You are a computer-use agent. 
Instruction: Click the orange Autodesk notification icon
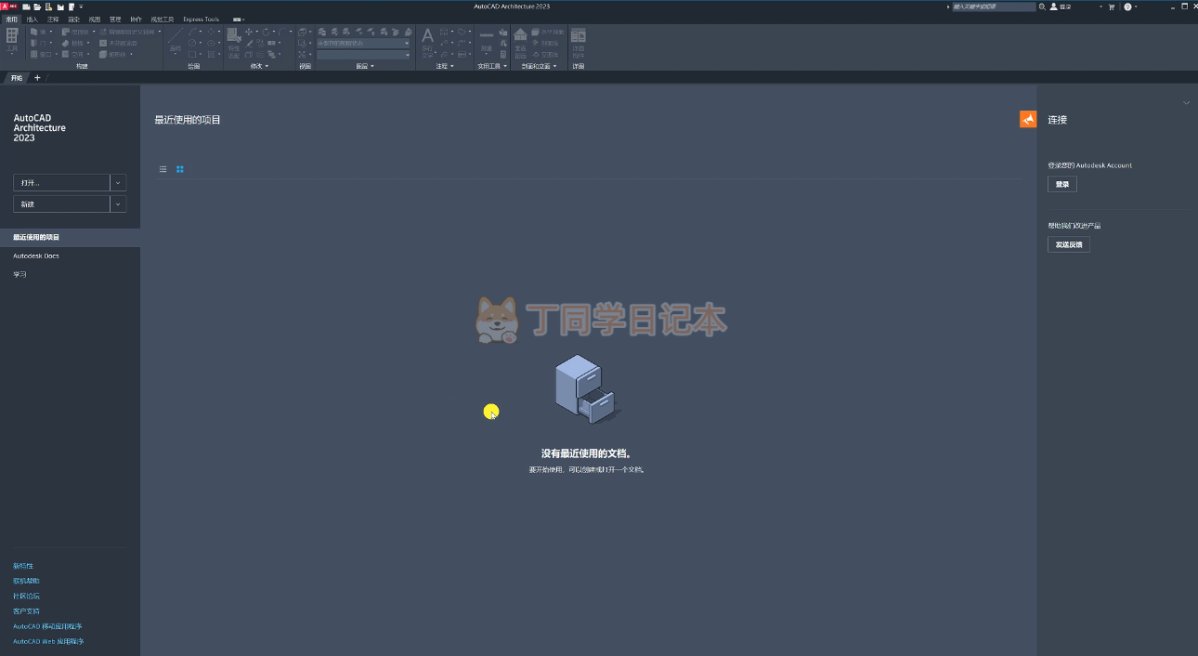tap(1027, 119)
